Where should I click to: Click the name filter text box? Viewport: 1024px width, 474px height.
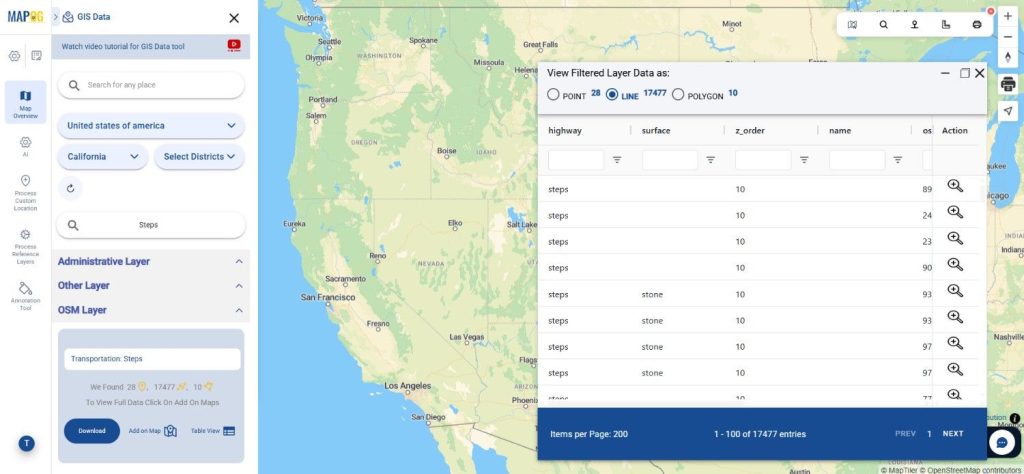coord(857,160)
